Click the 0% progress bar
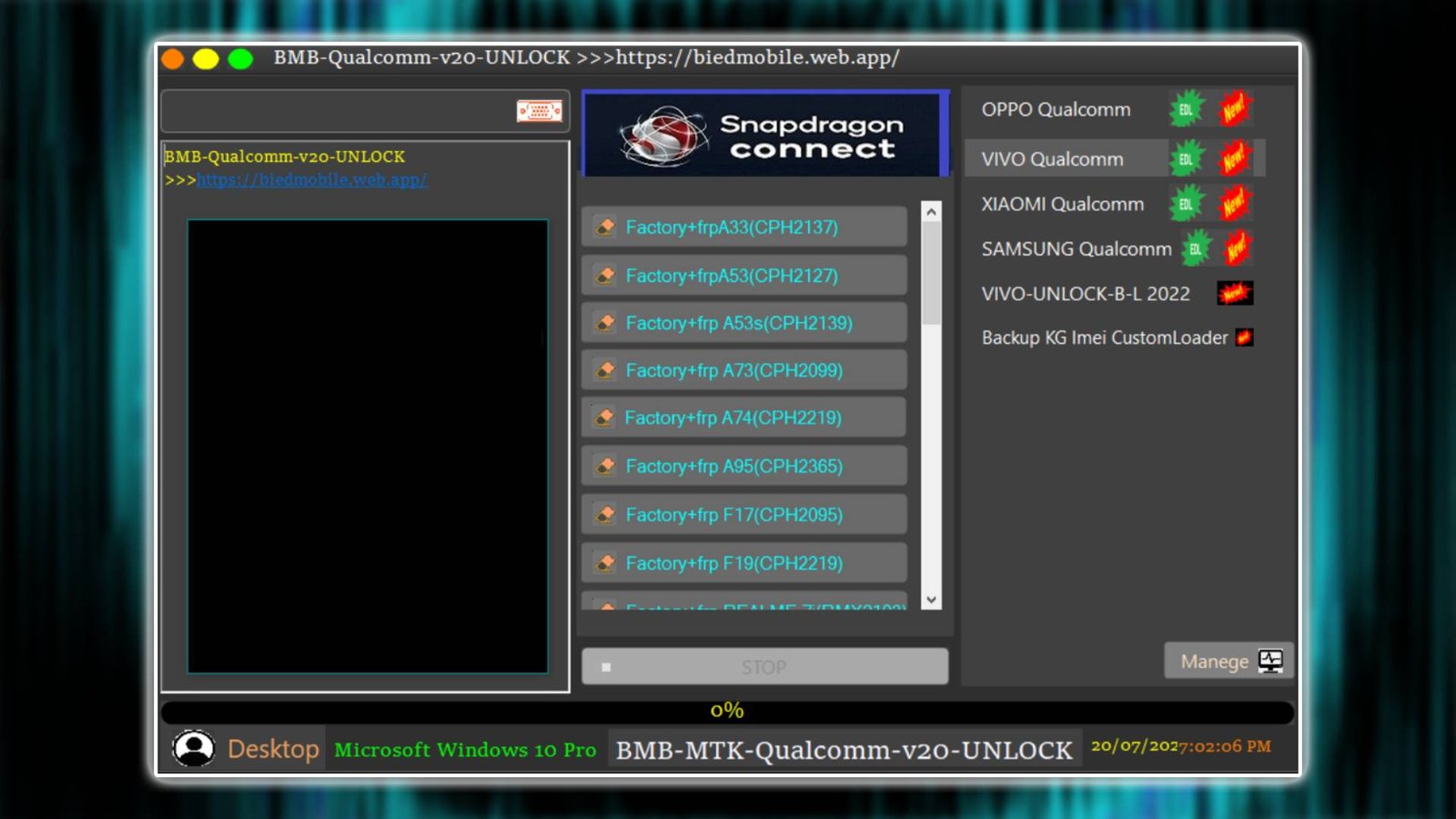Viewport: 1456px width, 819px height. point(725,711)
